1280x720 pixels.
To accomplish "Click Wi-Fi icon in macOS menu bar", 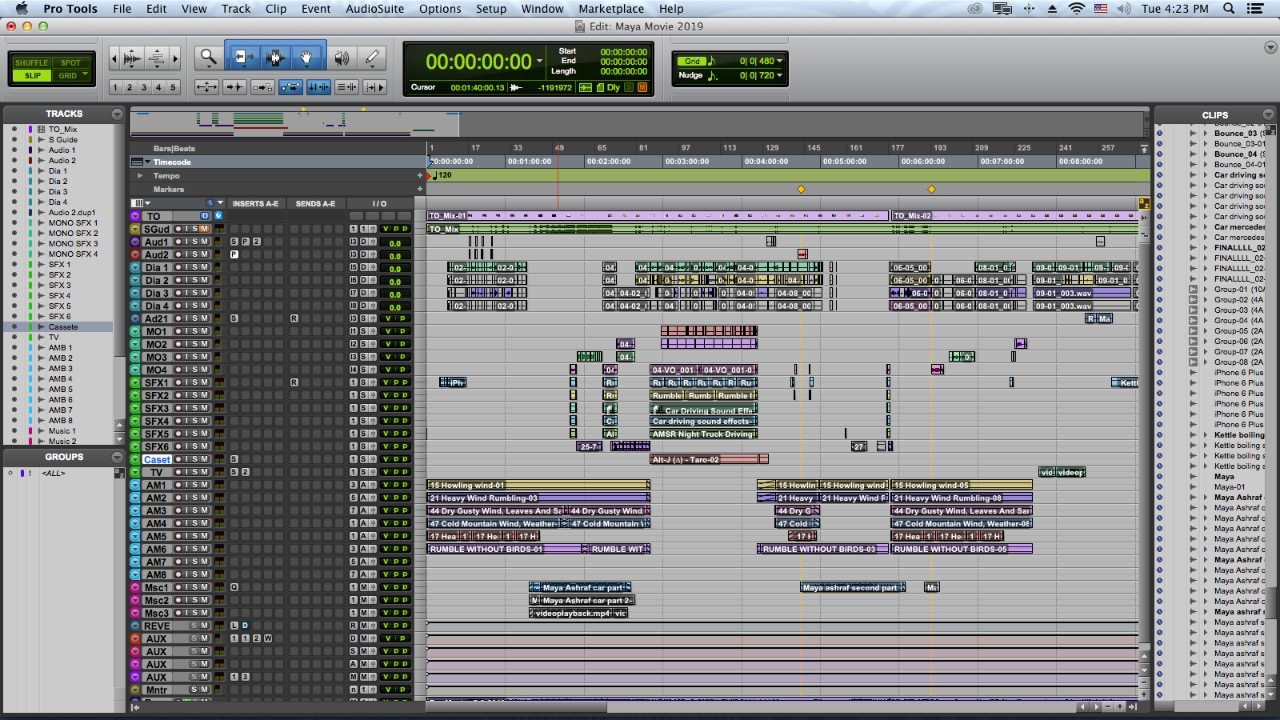I will [1077, 9].
